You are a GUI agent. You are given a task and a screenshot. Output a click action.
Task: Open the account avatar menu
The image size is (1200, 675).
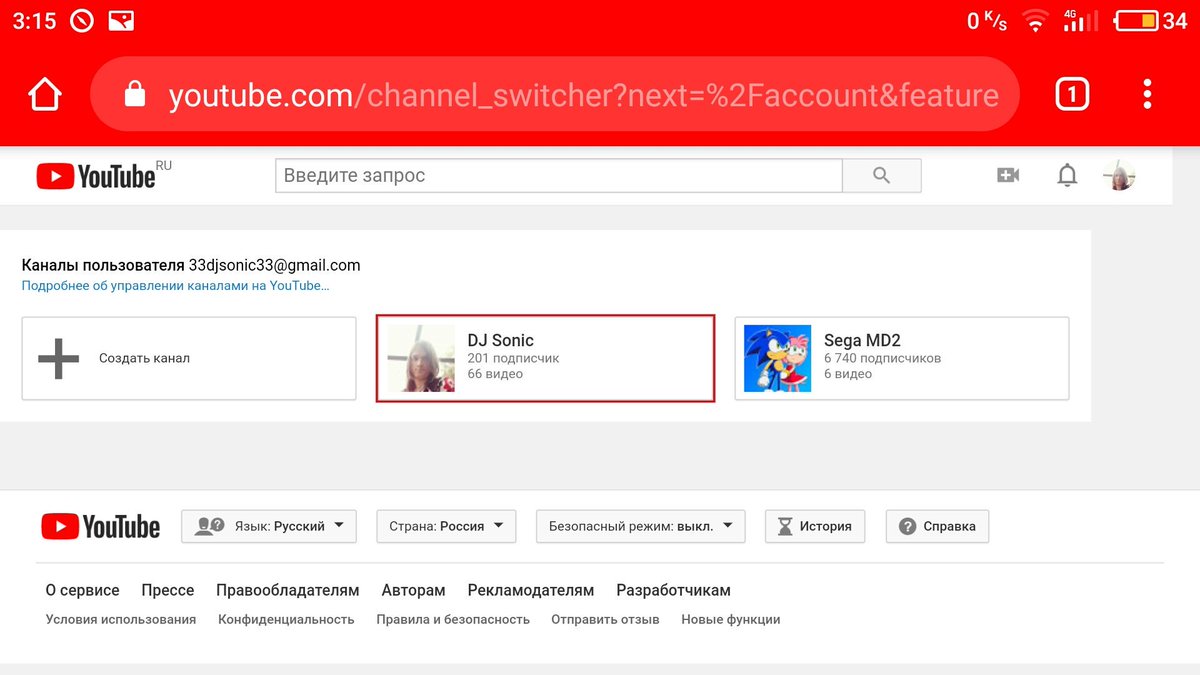coord(1119,176)
